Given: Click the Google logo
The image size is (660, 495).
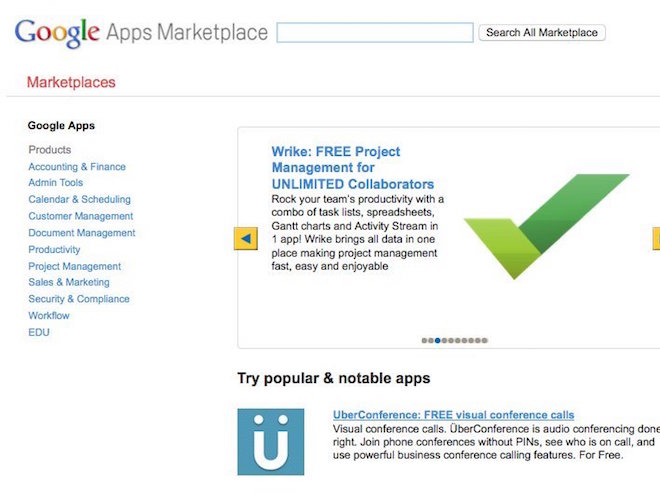Looking at the screenshot, I should click(57, 33).
